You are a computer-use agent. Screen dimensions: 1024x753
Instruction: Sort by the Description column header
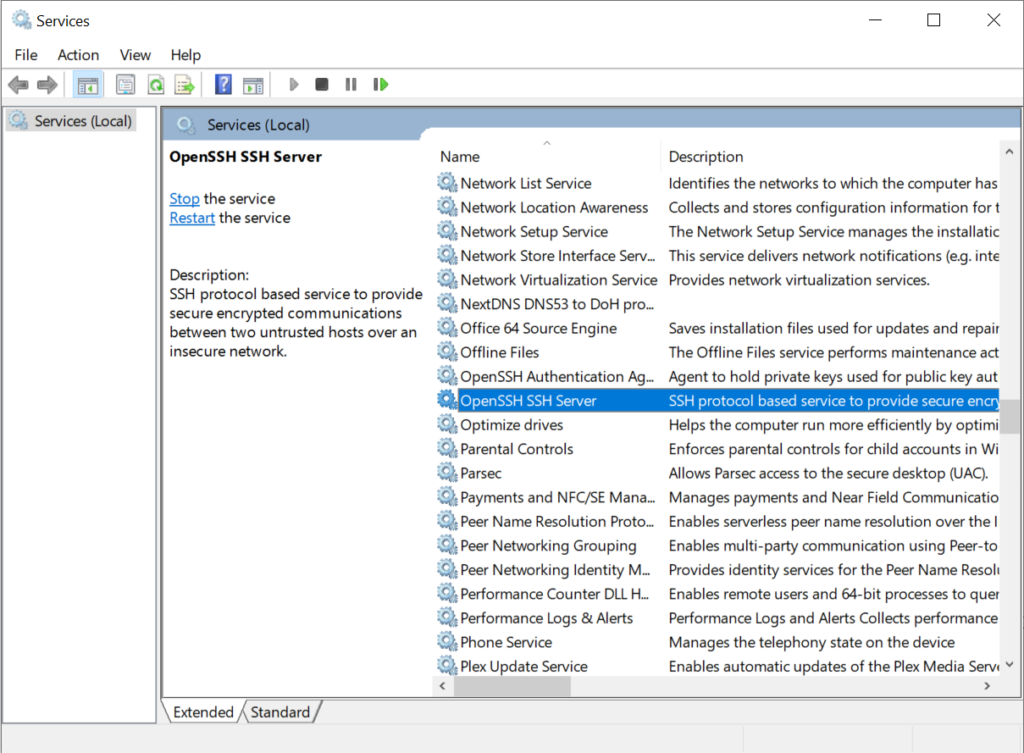click(x=830, y=157)
